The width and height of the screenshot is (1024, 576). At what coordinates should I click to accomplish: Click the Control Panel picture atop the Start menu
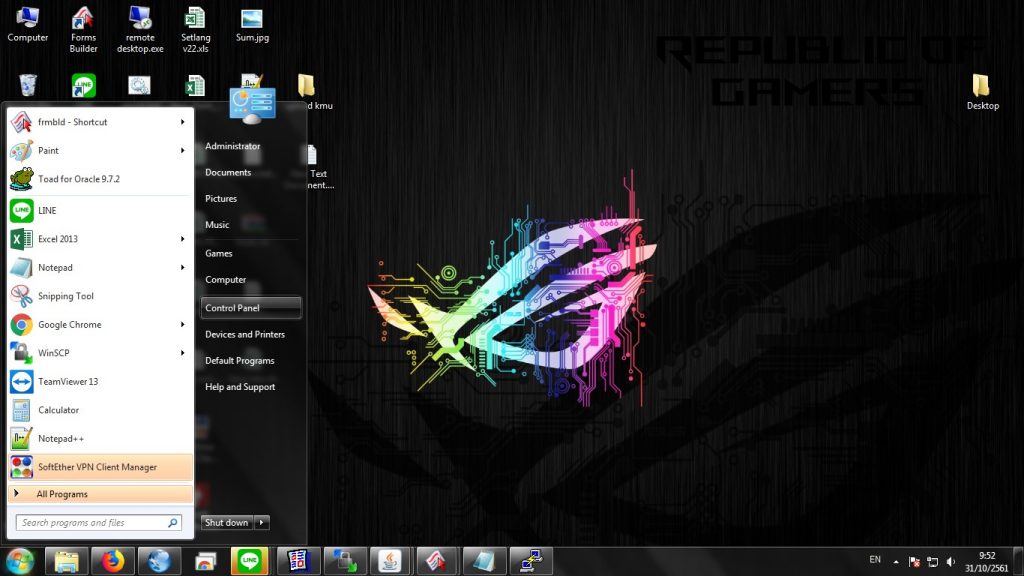[x=253, y=106]
